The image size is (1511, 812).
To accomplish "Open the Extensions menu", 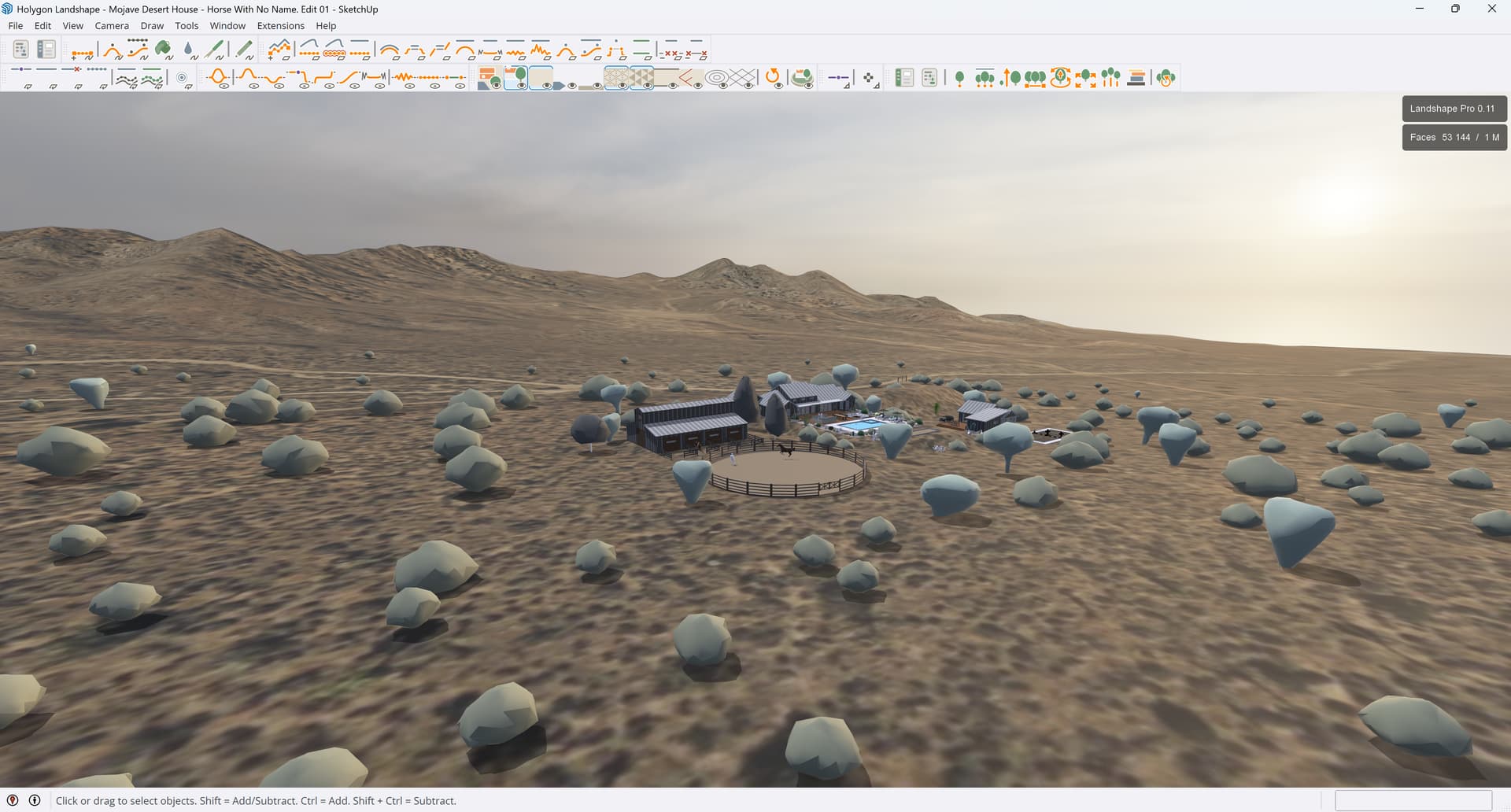I will (x=280, y=26).
